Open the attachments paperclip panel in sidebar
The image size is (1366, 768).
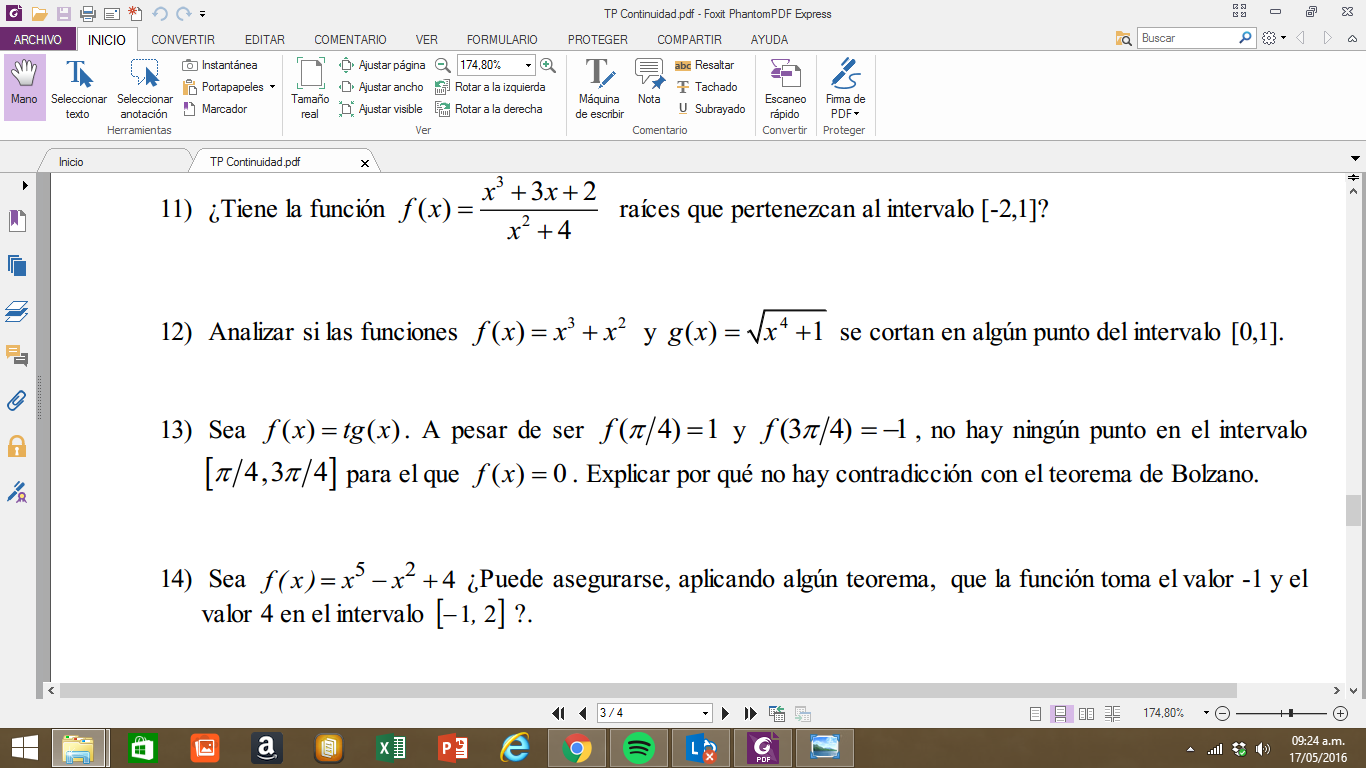click(x=17, y=400)
